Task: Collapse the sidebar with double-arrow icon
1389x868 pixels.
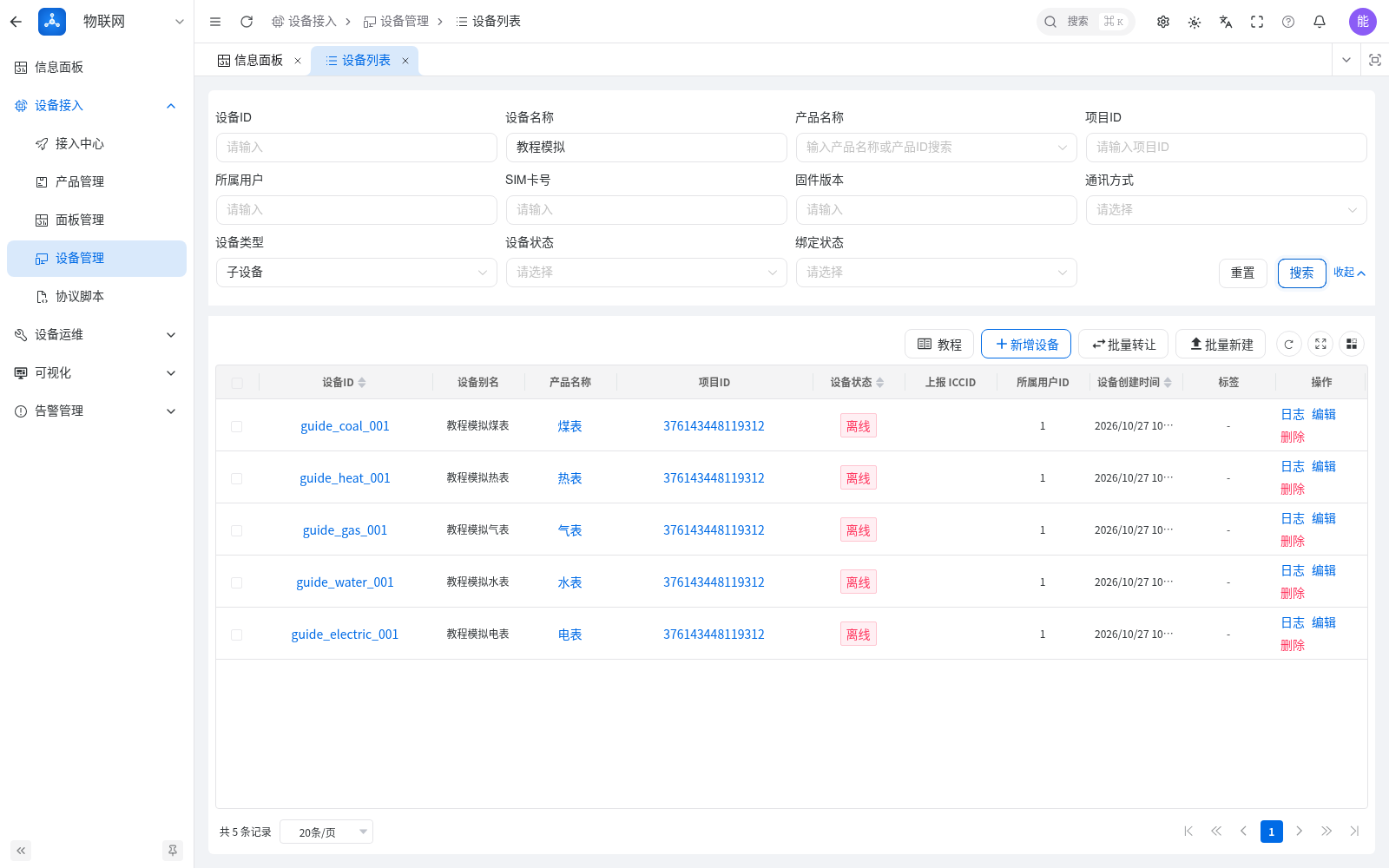Action: tap(21, 851)
